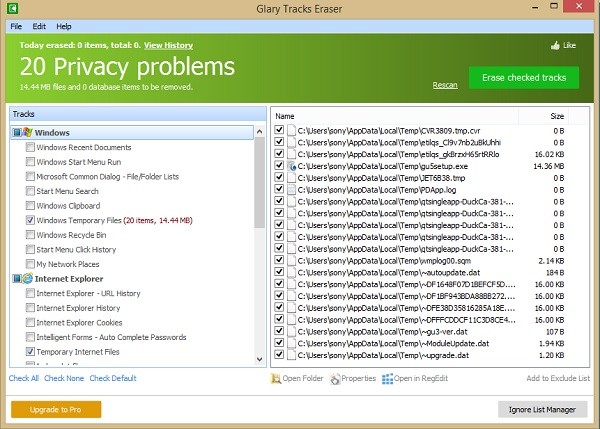Sort files by the Size column header
This screenshot has width=600, height=429.
click(543, 116)
